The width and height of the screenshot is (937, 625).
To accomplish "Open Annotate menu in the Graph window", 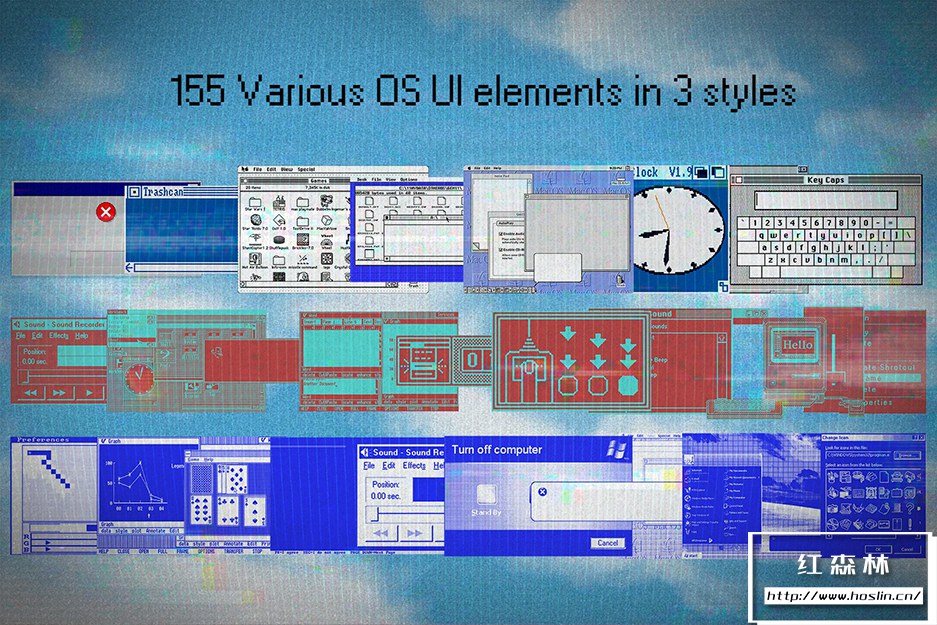I will click(155, 531).
